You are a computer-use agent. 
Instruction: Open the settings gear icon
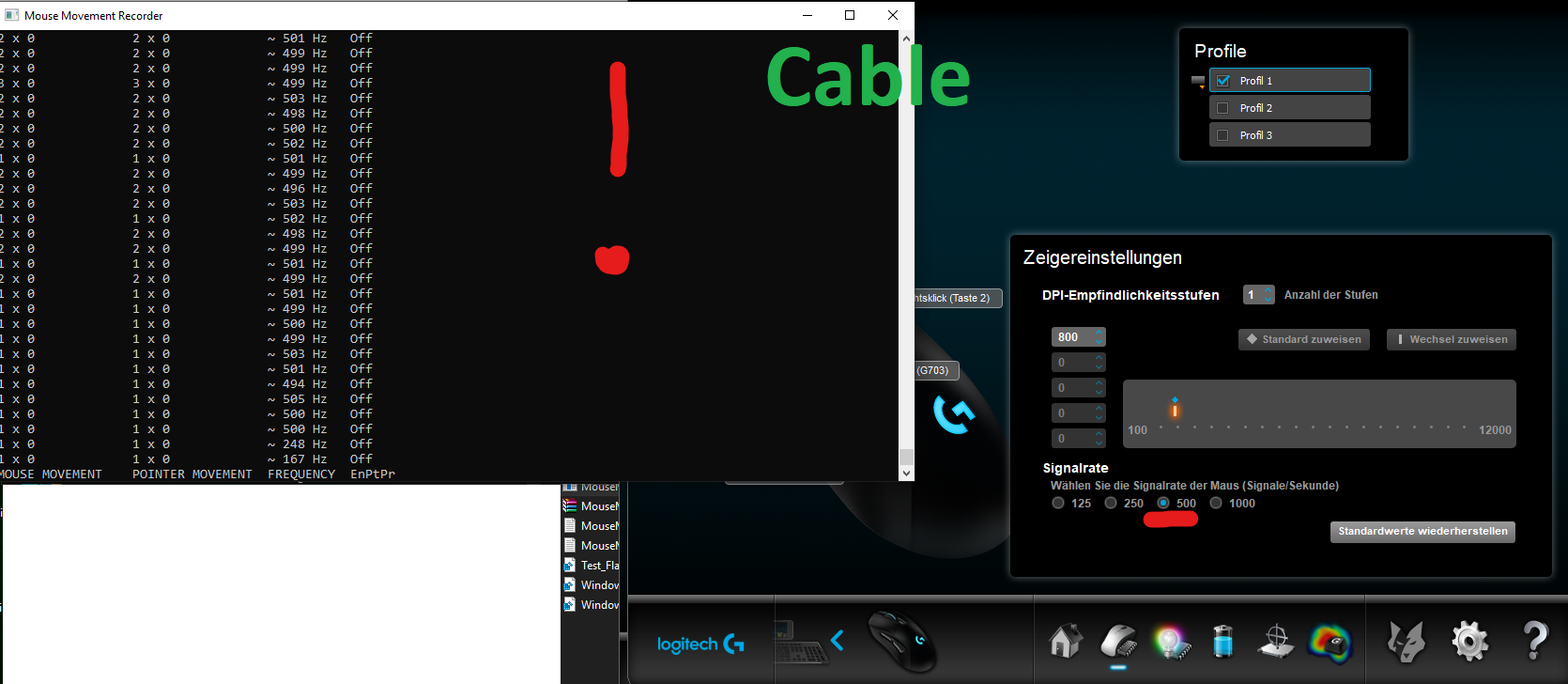click(x=1469, y=642)
